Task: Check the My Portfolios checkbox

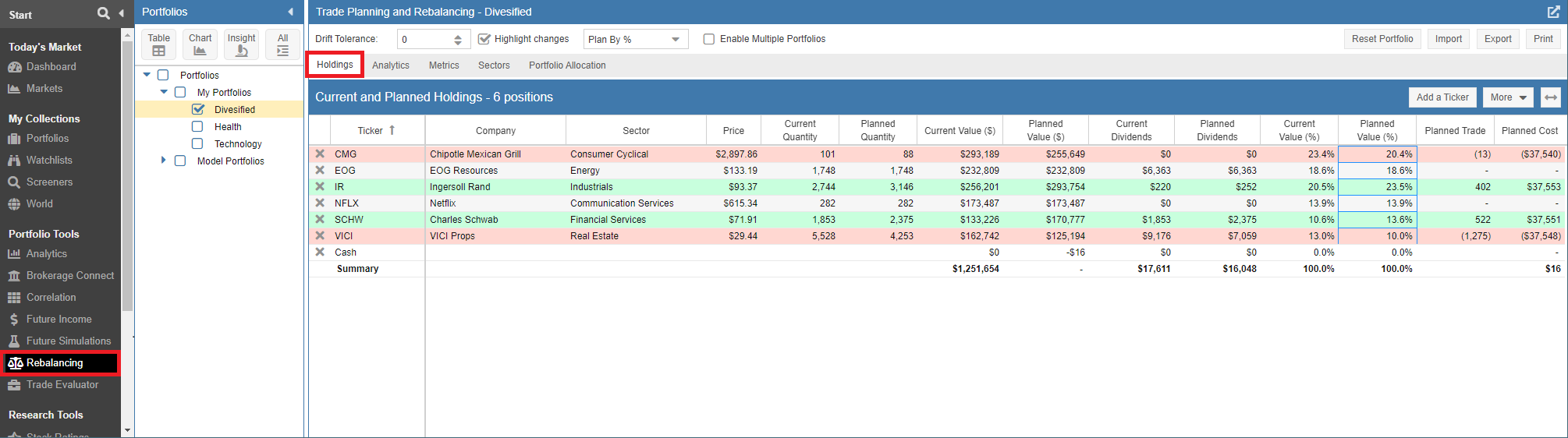Action: pos(180,93)
